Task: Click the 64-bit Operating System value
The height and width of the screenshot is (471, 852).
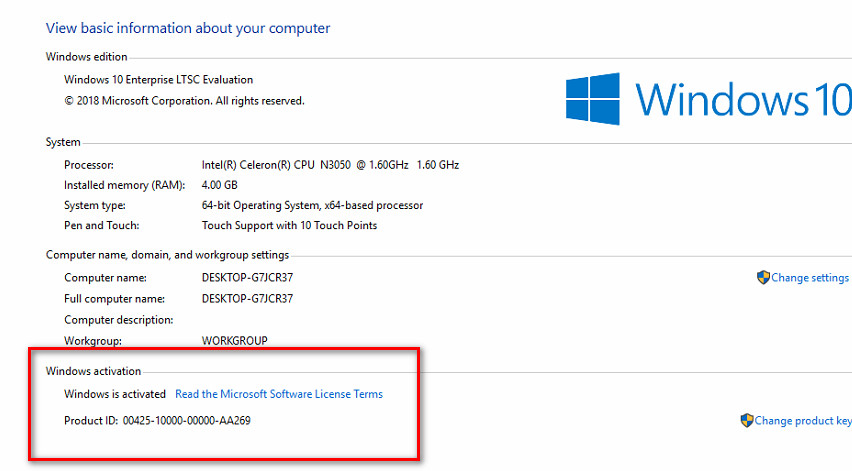Action: tap(312, 205)
